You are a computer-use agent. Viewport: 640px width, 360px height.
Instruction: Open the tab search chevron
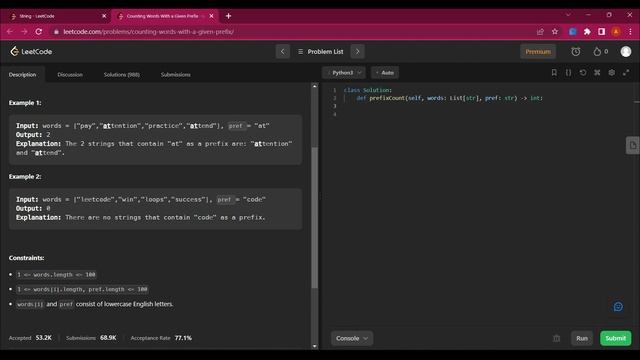point(568,15)
